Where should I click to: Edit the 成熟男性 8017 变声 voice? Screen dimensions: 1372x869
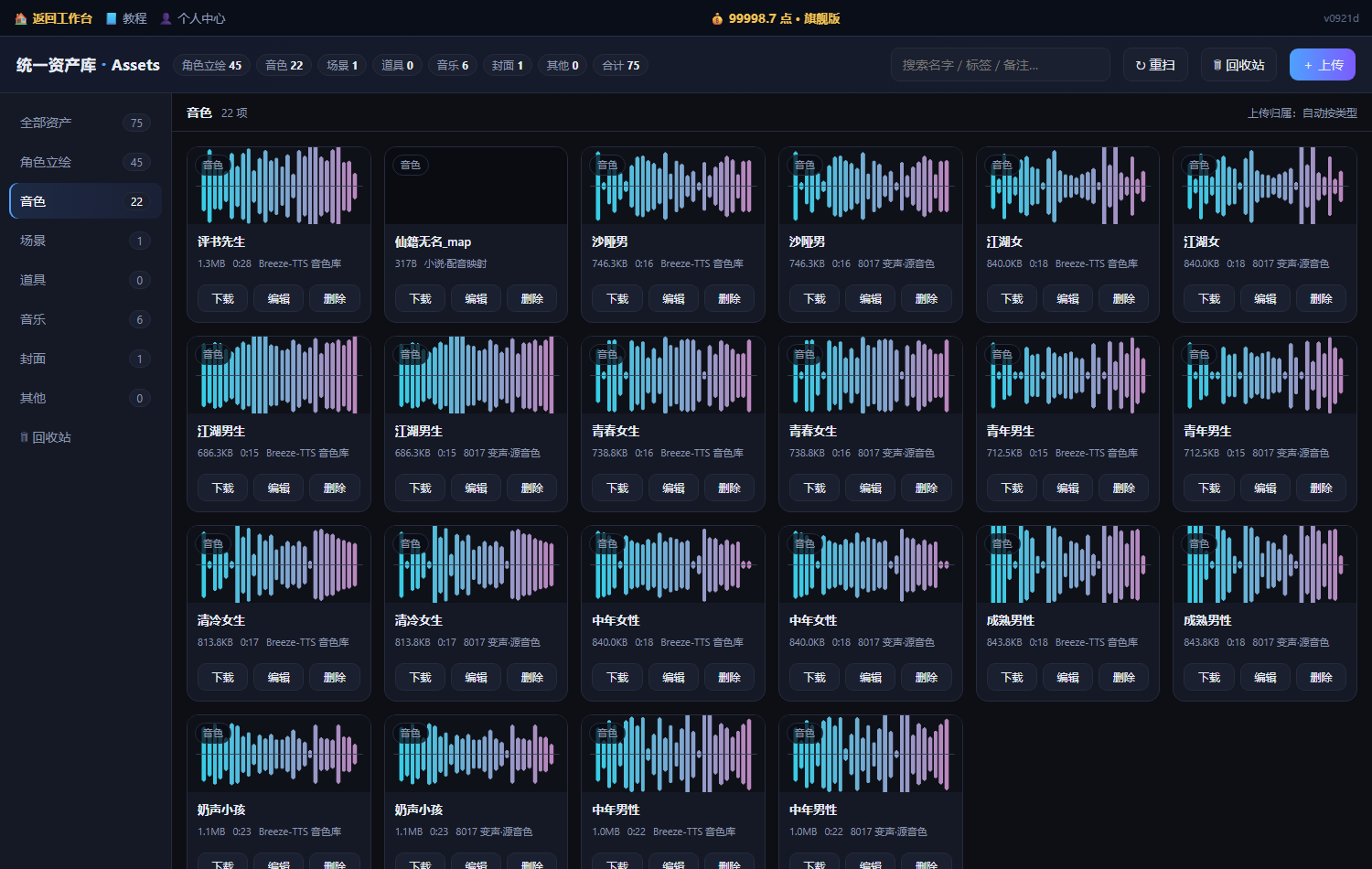pos(1266,678)
